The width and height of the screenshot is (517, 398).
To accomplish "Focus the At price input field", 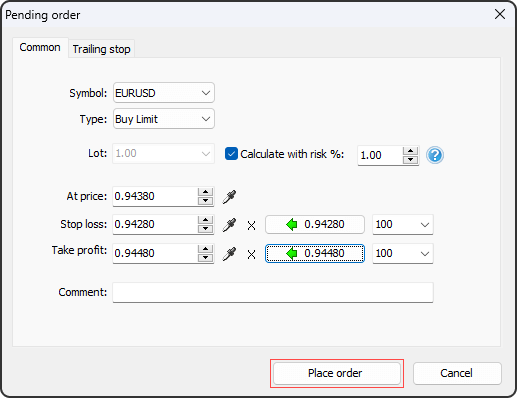I will (155, 196).
